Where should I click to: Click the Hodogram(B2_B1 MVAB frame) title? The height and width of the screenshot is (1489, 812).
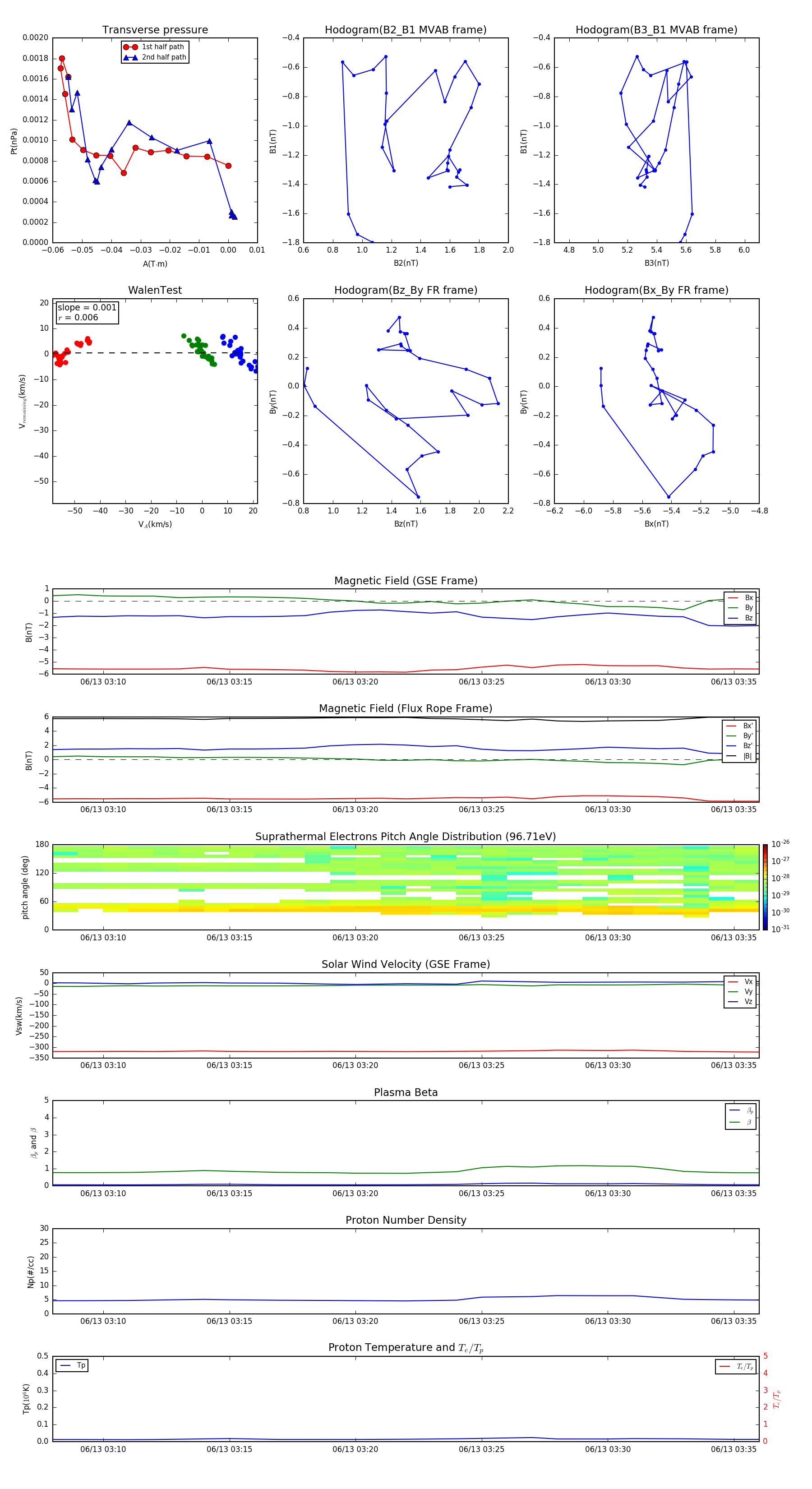[x=406, y=30]
